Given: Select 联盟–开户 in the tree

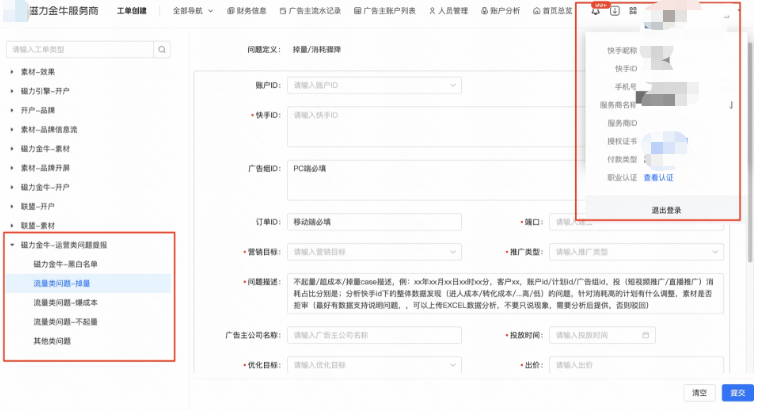Looking at the screenshot, I should [37, 206].
